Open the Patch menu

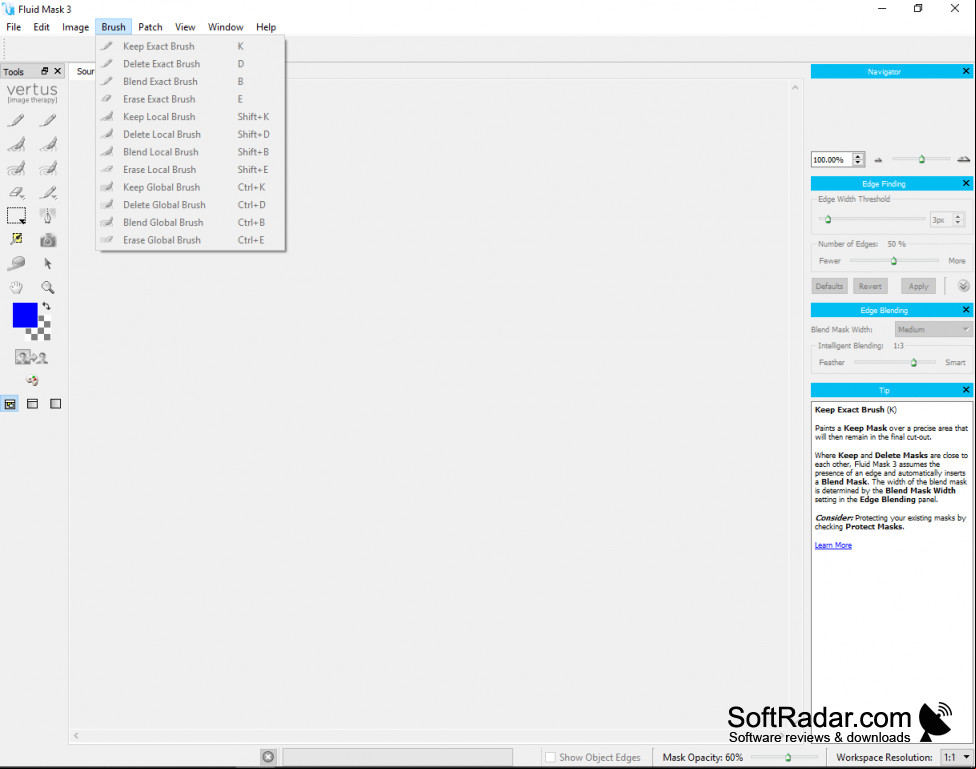pos(150,27)
